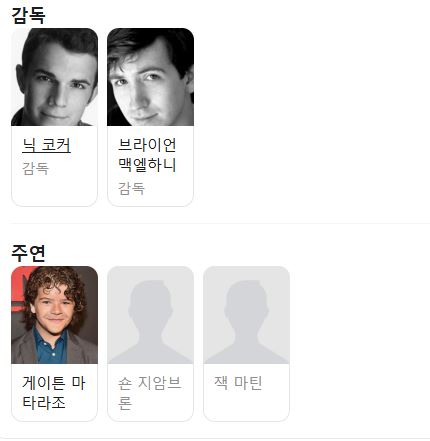Click the underlined 닉 코커 name link
The width and height of the screenshot is (430, 441).
[x=46, y=145]
